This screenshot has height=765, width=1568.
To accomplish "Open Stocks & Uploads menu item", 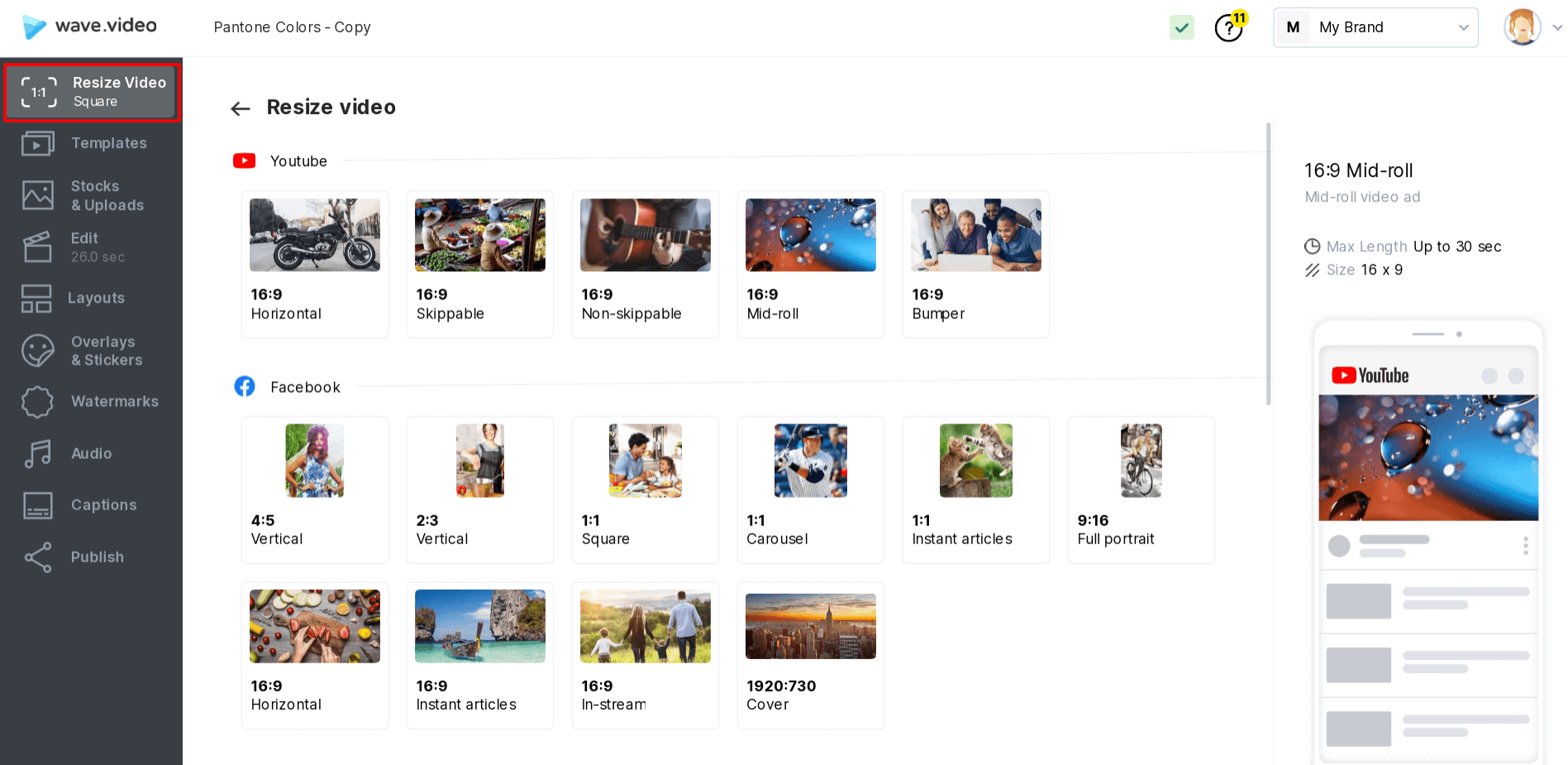I will pos(91,196).
